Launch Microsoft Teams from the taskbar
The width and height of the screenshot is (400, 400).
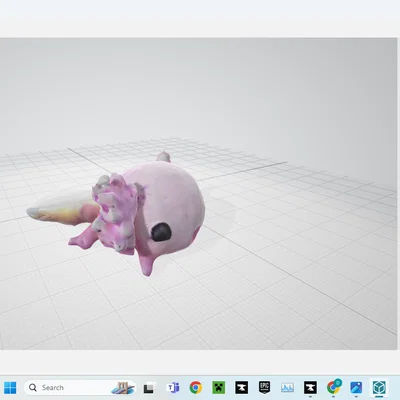[x=173, y=388]
